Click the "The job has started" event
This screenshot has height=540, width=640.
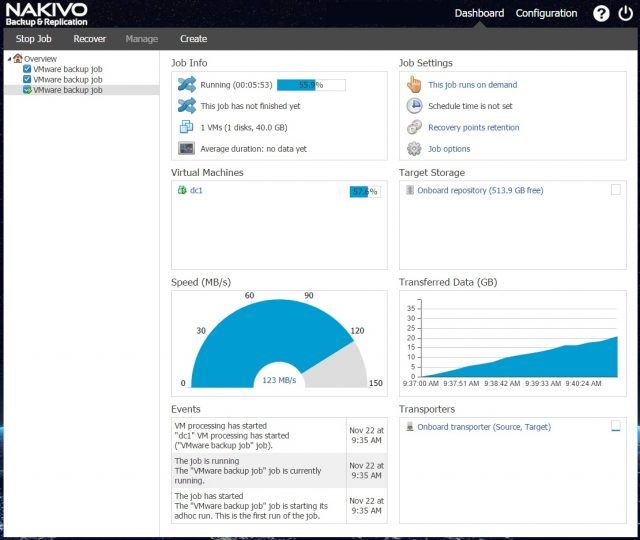pos(279,505)
